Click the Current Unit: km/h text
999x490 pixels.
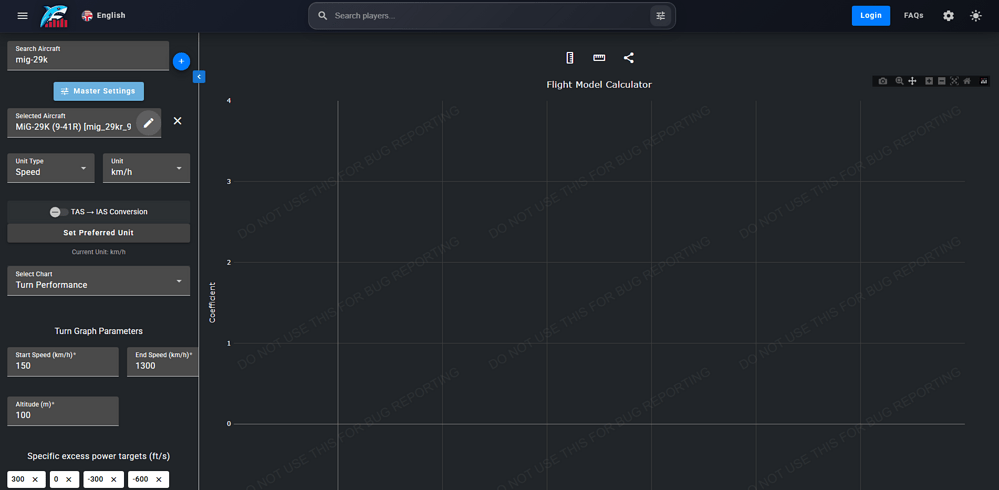pos(99,252)
